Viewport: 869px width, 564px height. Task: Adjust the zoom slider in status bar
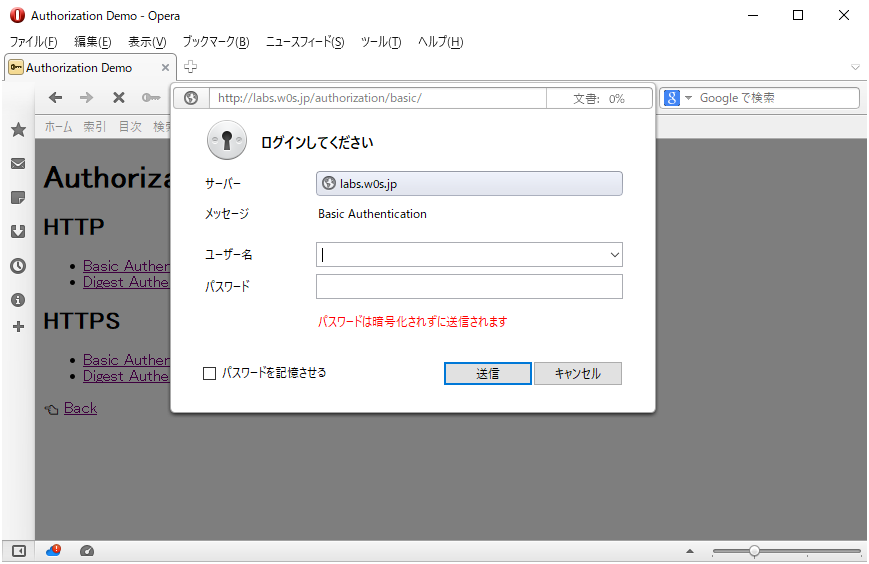tap(754, 551)
